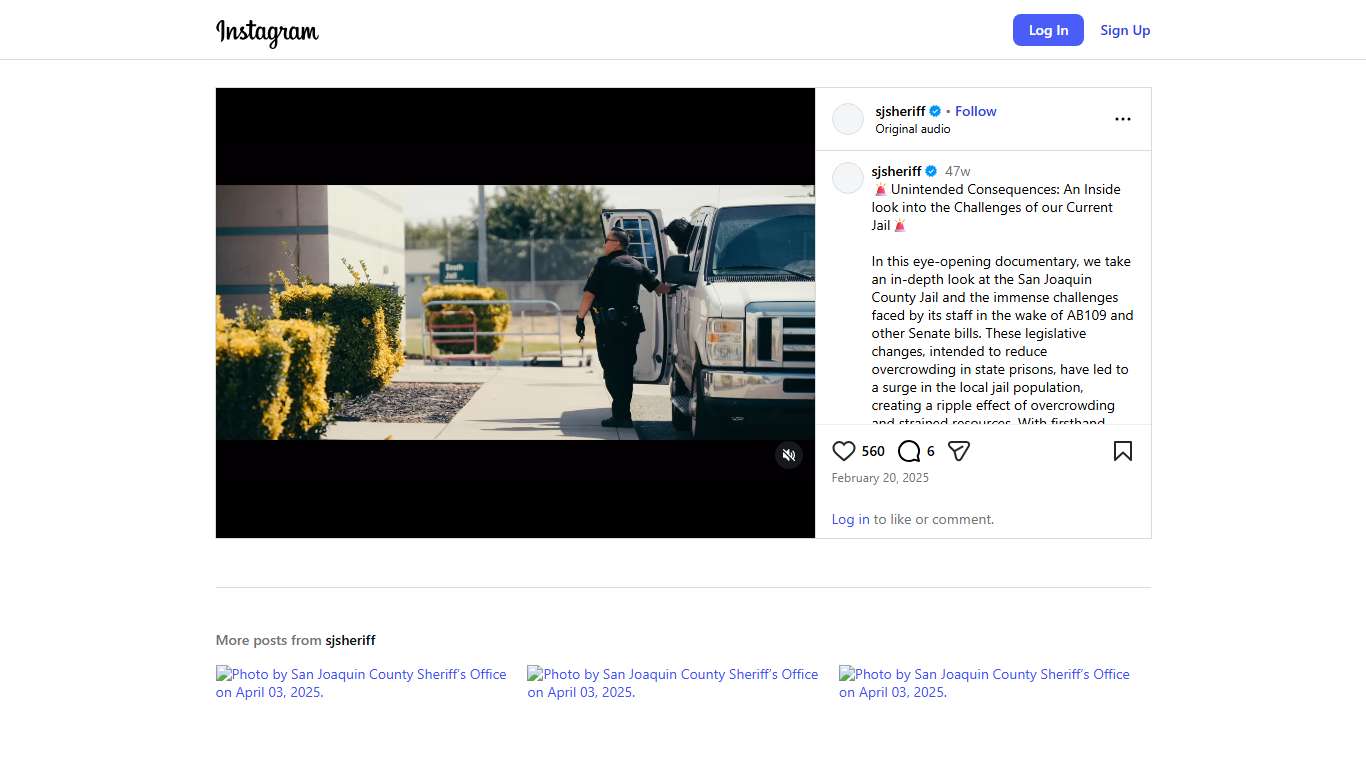Unmute the video with speaker icon
1366x768 pixels.
[x=789, y=455]
